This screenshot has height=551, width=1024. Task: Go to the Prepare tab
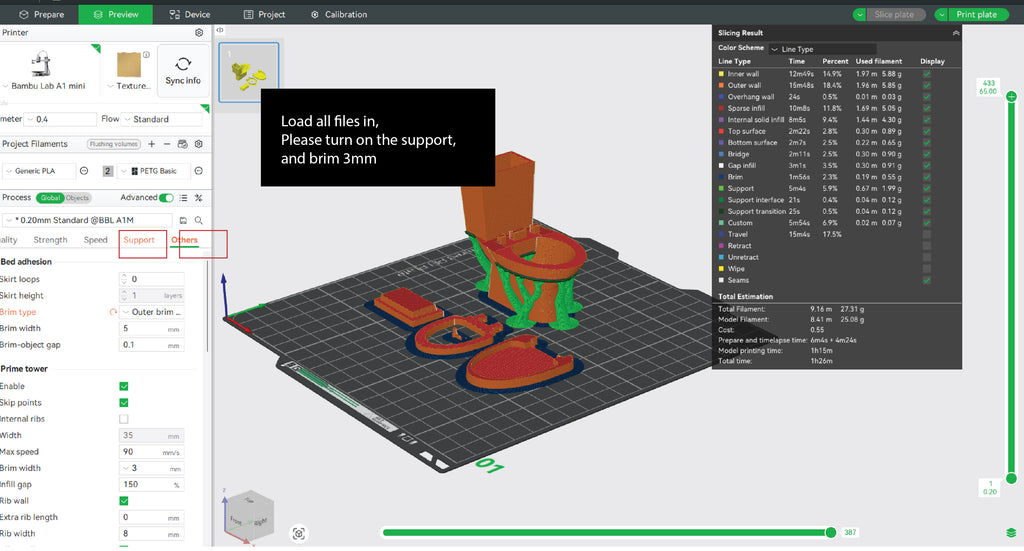40,14
